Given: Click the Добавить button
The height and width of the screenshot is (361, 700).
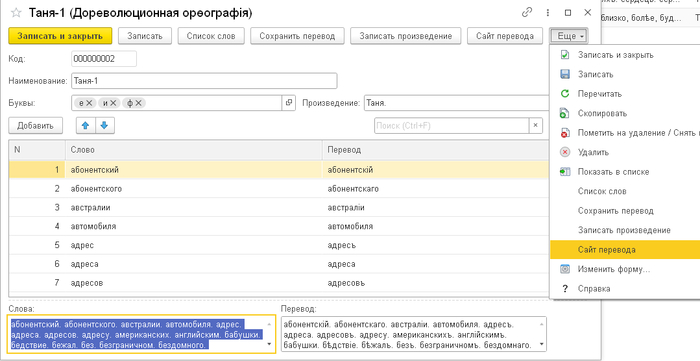Looking at the screenshot, I should click(x=35, y=126).
